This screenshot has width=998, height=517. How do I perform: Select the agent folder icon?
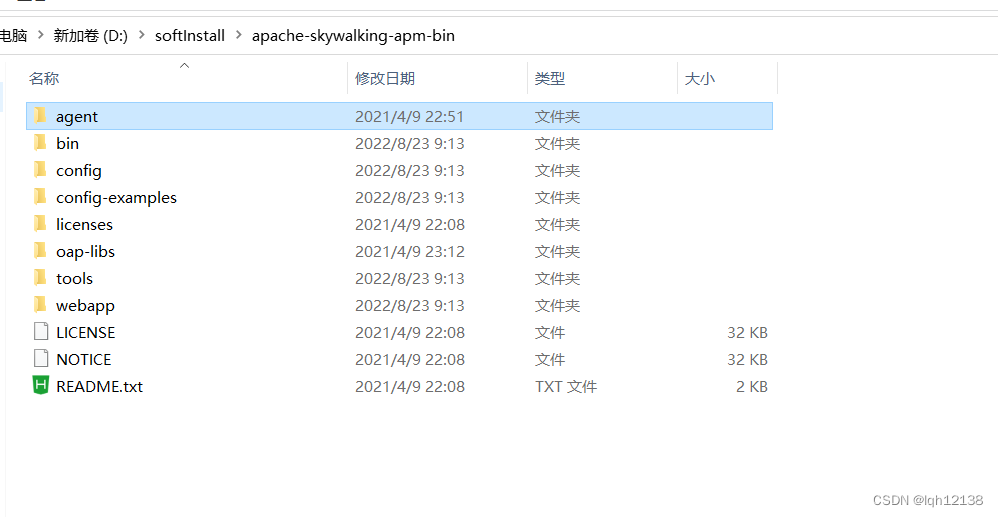[40, 116]
